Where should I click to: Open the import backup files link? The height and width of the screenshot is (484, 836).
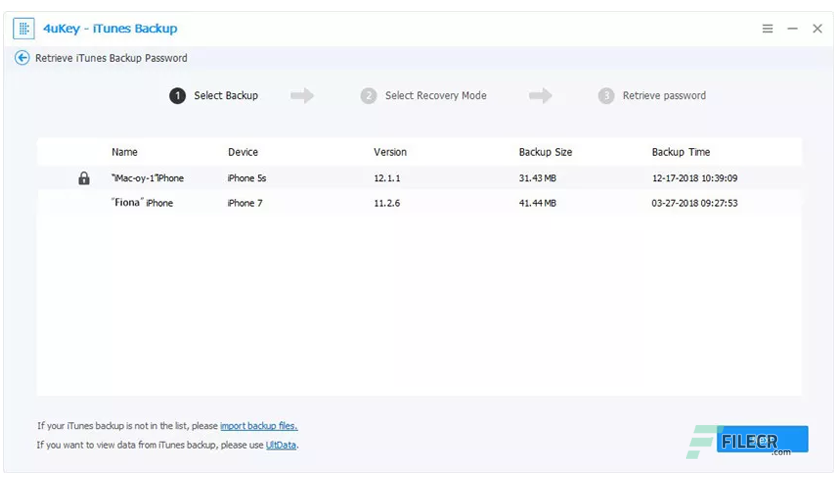(x=259, y=426)
